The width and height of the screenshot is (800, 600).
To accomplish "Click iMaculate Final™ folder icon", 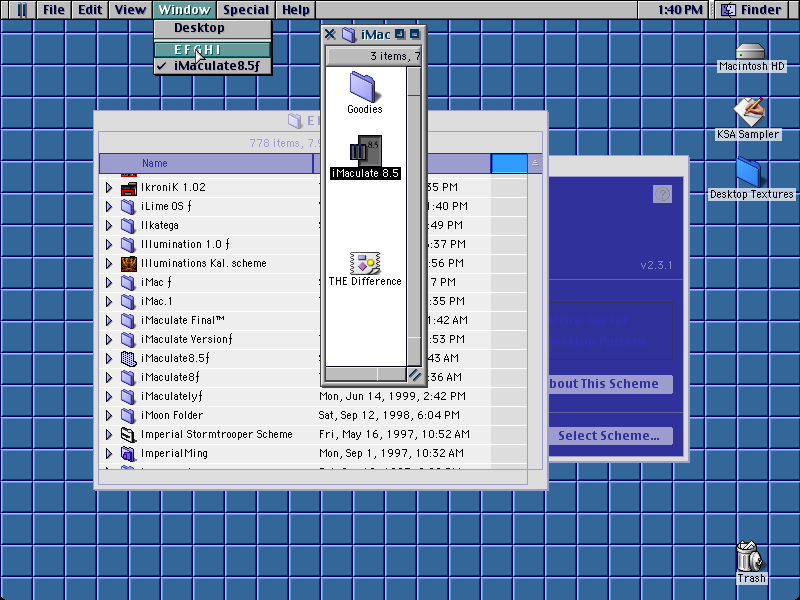I will [129, 320].
